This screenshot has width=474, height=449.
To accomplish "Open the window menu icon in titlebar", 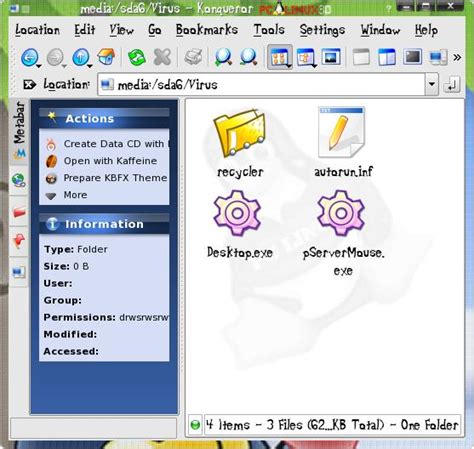I will click(15, 8).
